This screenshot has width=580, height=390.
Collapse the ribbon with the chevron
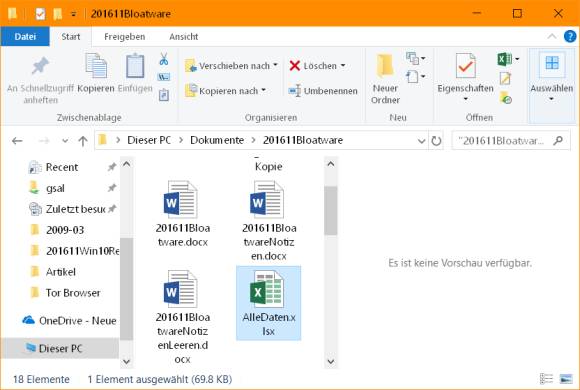[552, 36]
